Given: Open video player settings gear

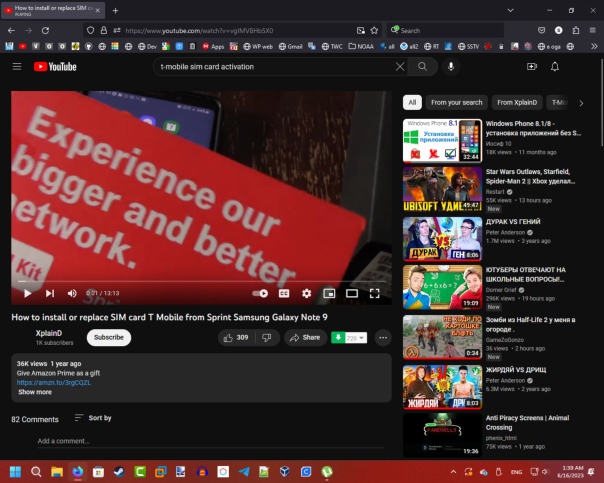Looking at the screenshot, I should pyautogui.click(x=307, y=293).
